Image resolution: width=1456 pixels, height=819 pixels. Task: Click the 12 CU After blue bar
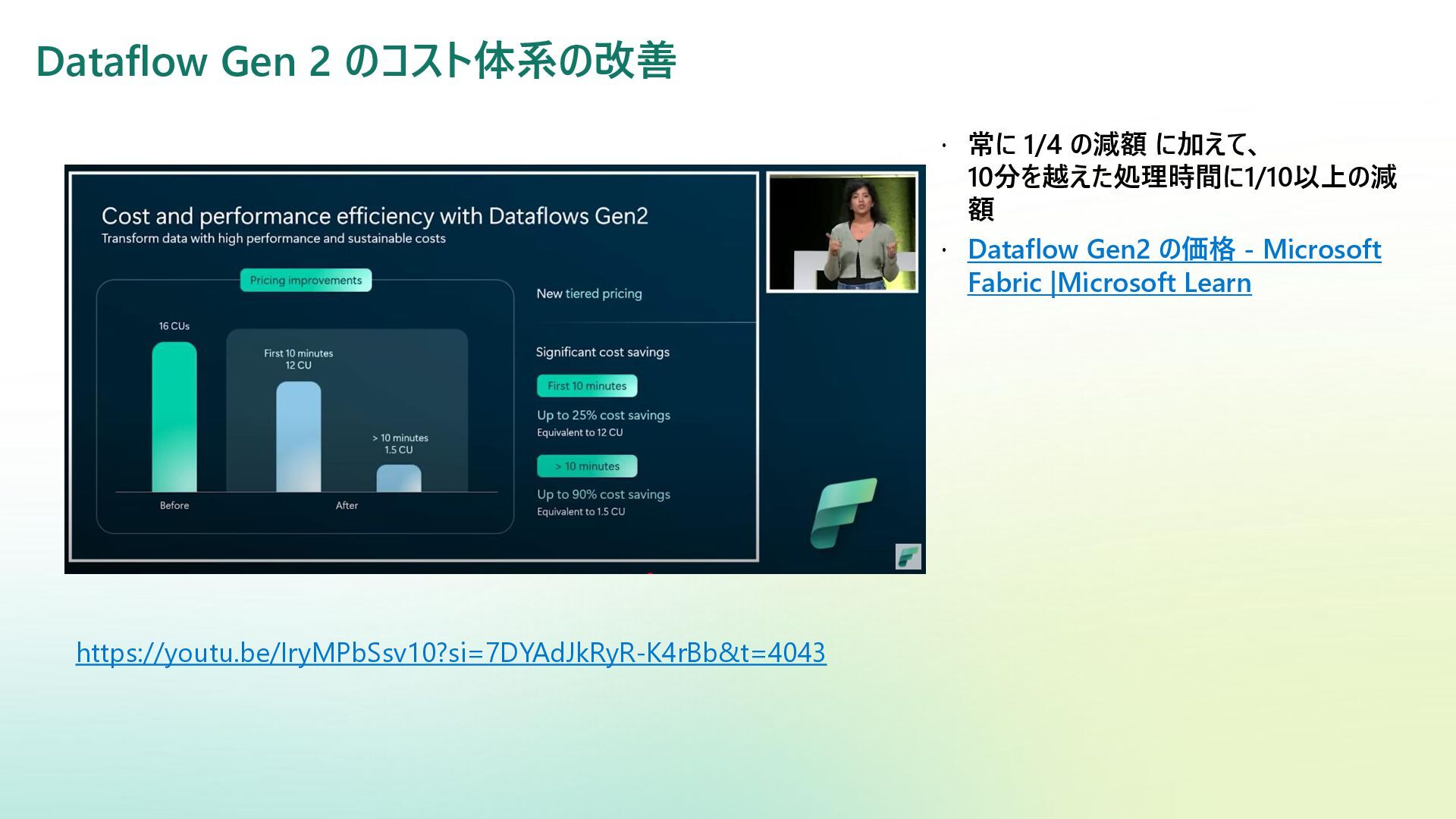click(x=298, y=437)
